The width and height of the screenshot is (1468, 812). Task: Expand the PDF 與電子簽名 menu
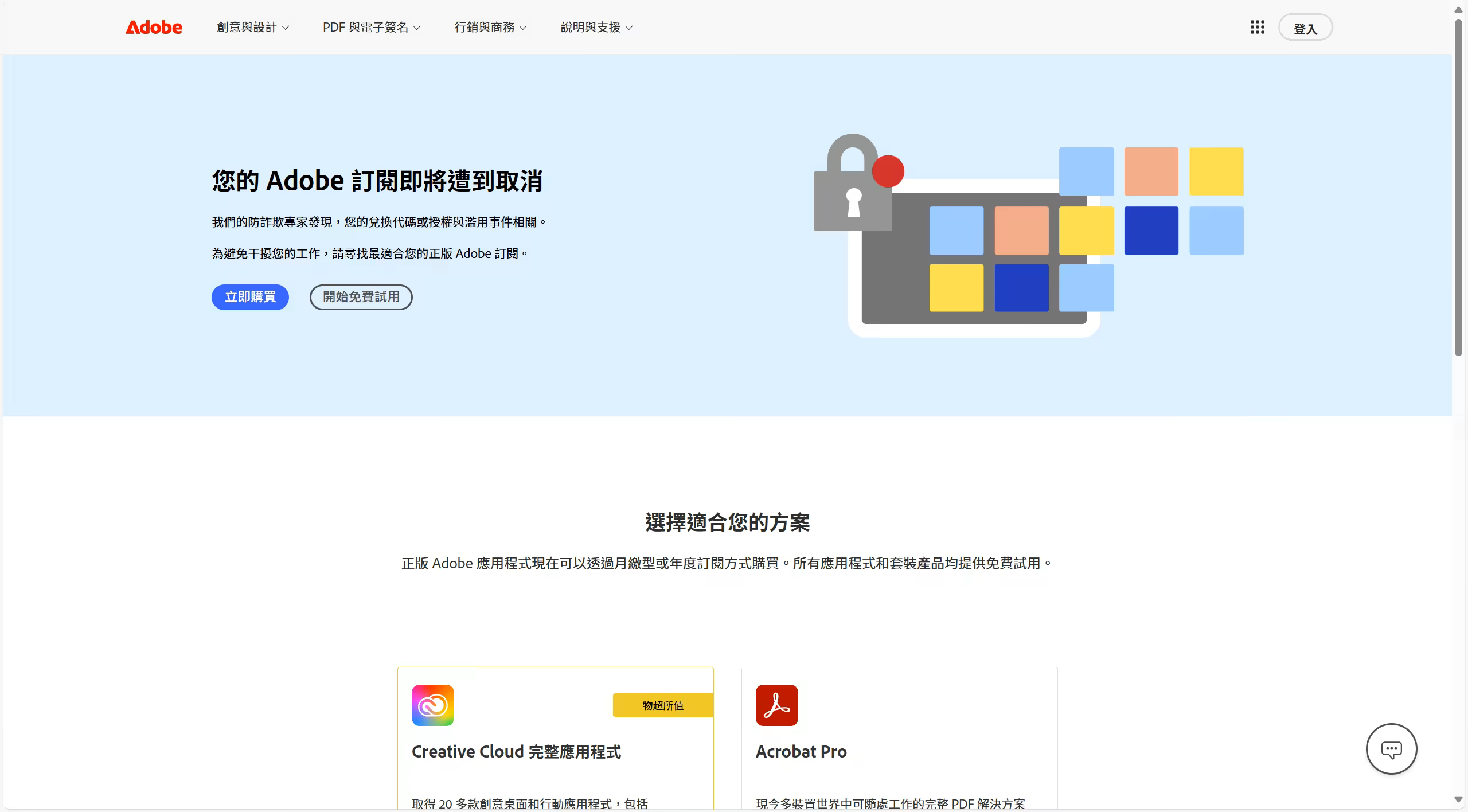[372, 27]
